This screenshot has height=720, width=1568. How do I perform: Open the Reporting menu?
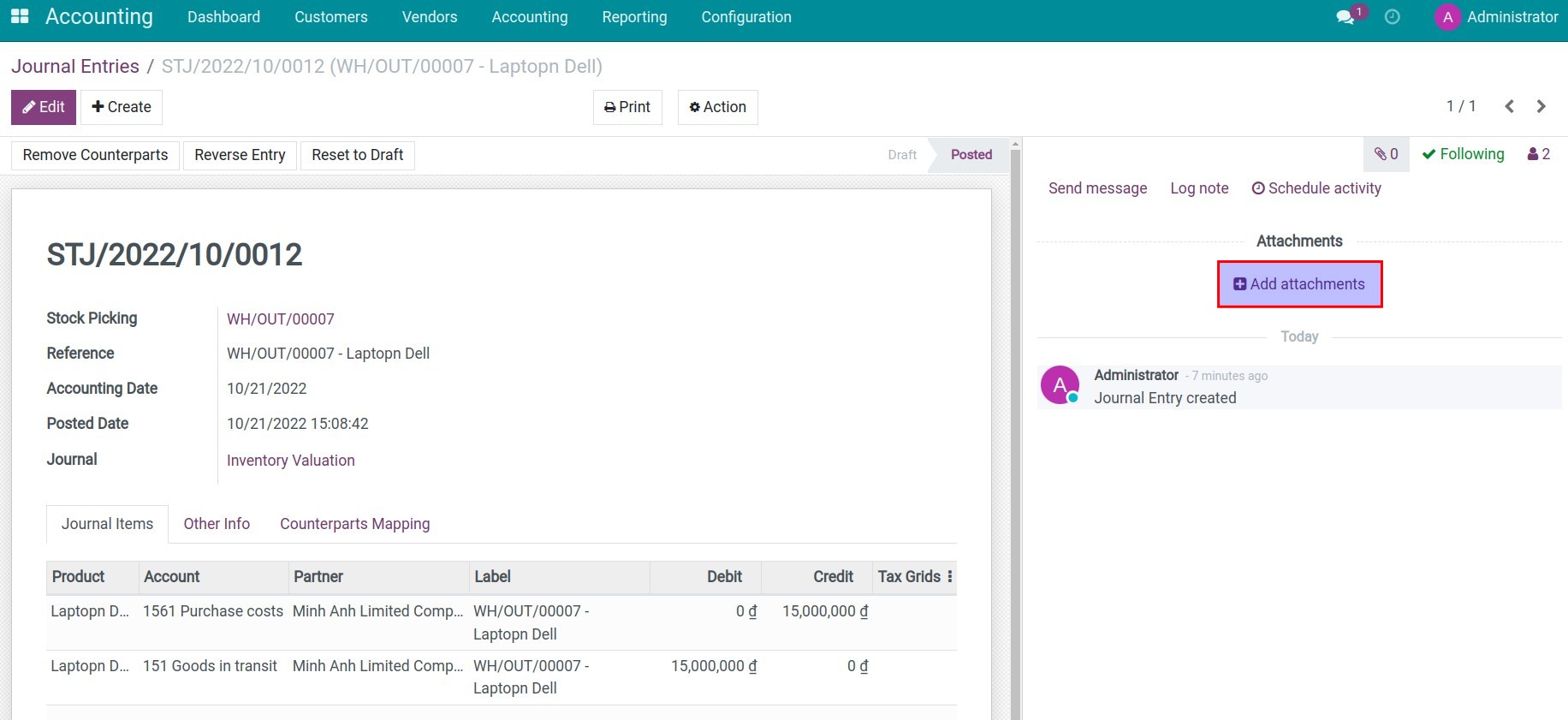tap(634, 17)
